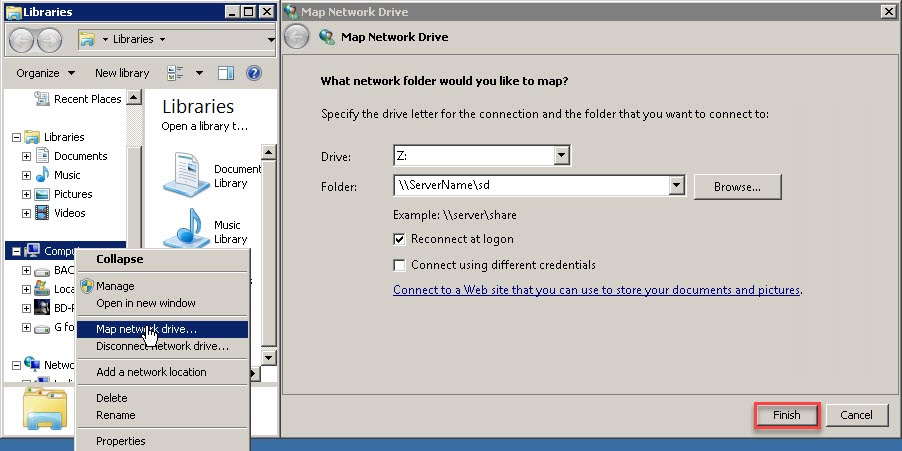902x451 pixels.
Task: Click the Finish button
Action: (x=786, y=415)
